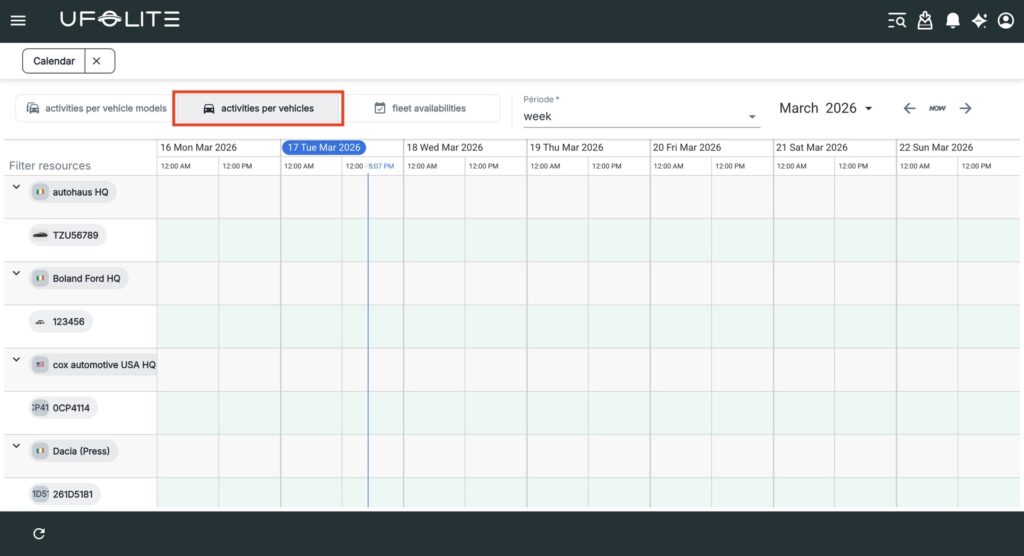Switch to fleet availabilities view
The height and width of the screenshot is (556, 1024).
point(420,108)
